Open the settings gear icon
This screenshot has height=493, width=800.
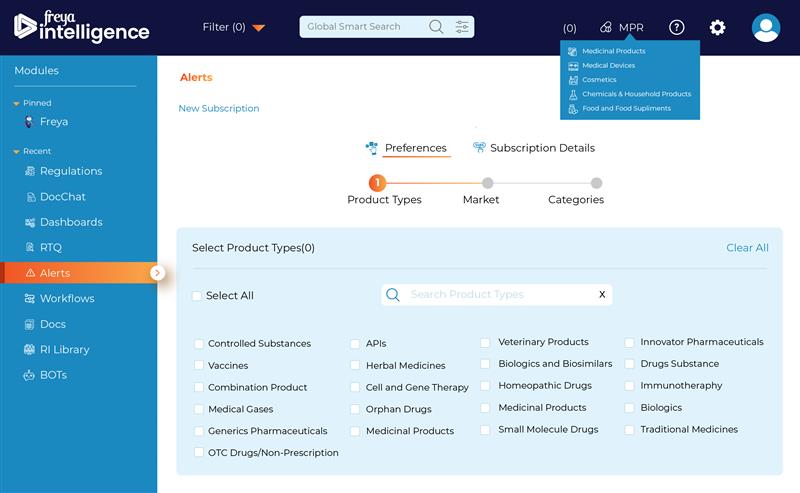point(717,27)
